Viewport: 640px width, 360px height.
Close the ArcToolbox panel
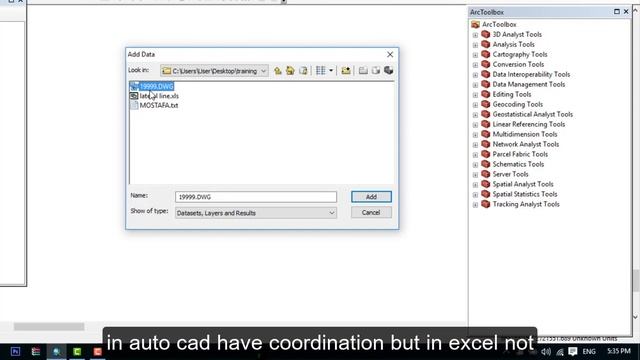(x=626, y=12)
